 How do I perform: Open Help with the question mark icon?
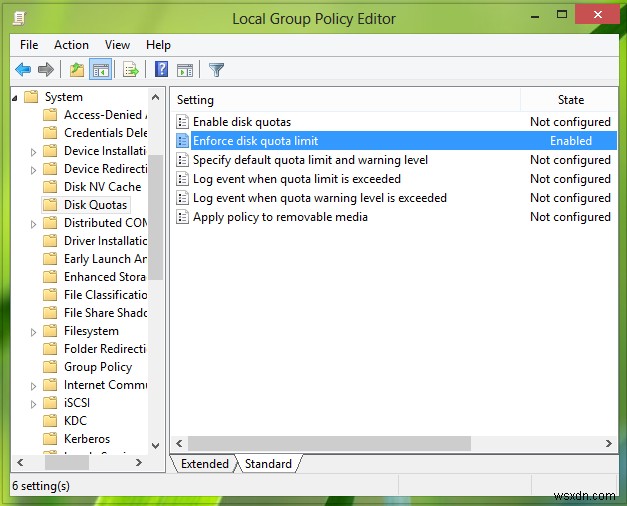pos(161,69)
